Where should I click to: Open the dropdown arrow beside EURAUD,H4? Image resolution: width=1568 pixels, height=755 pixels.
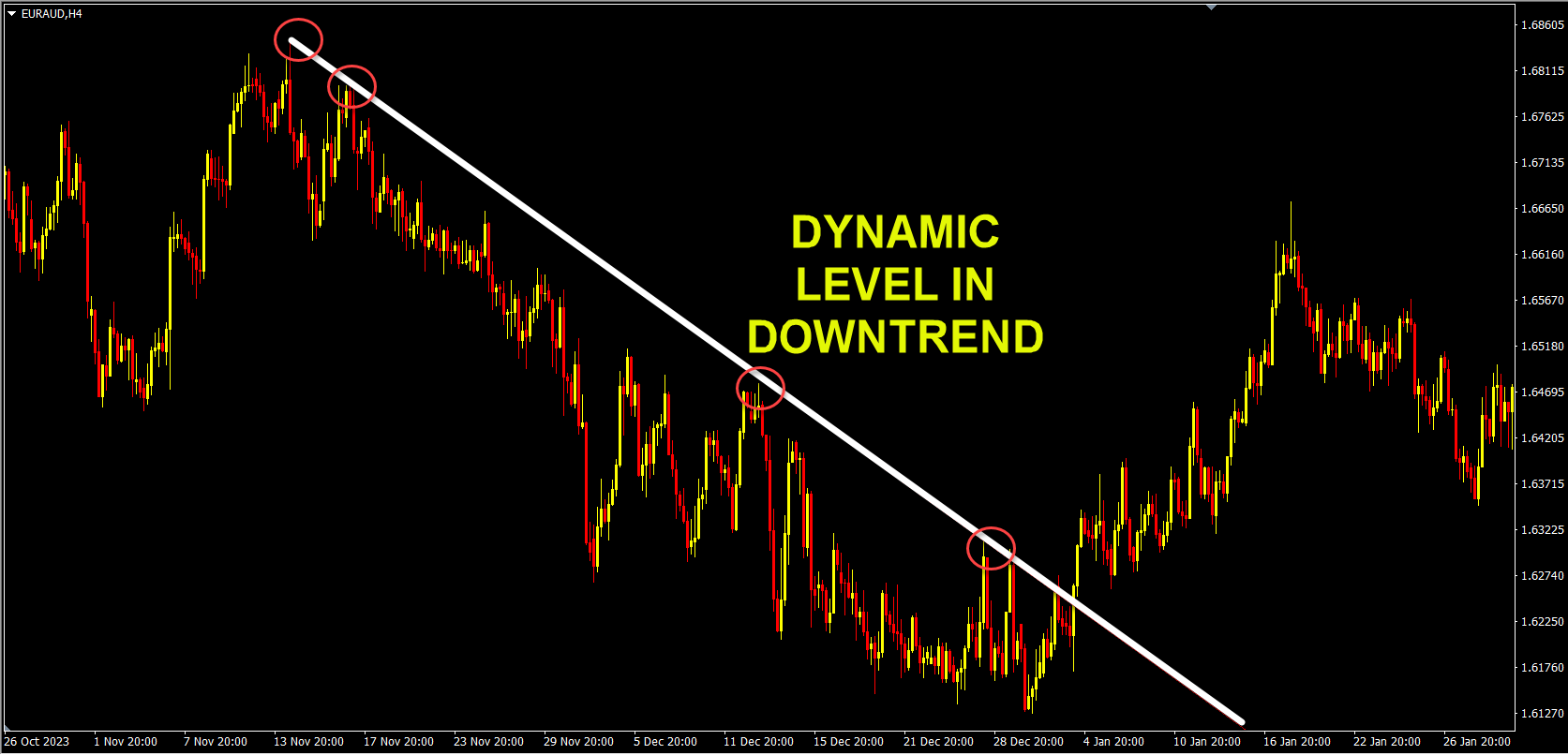pyautogui.click(x=11, y=14)
